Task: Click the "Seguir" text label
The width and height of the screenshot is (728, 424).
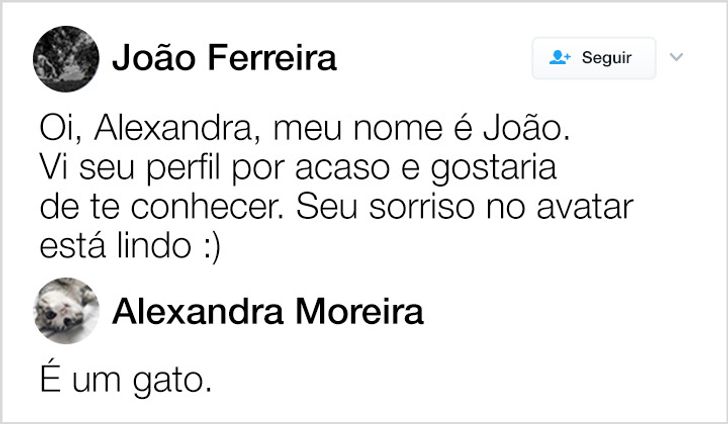Action: [606, 58]
